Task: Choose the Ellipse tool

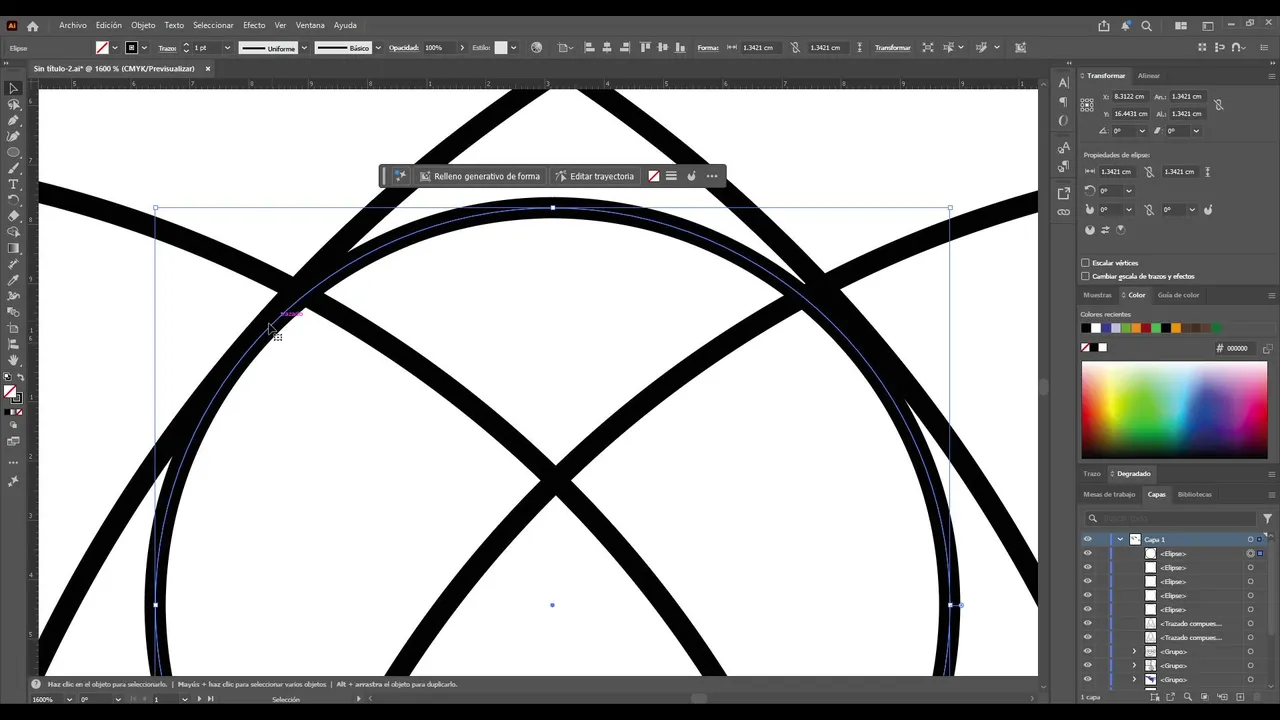Action: click(13, 152)
